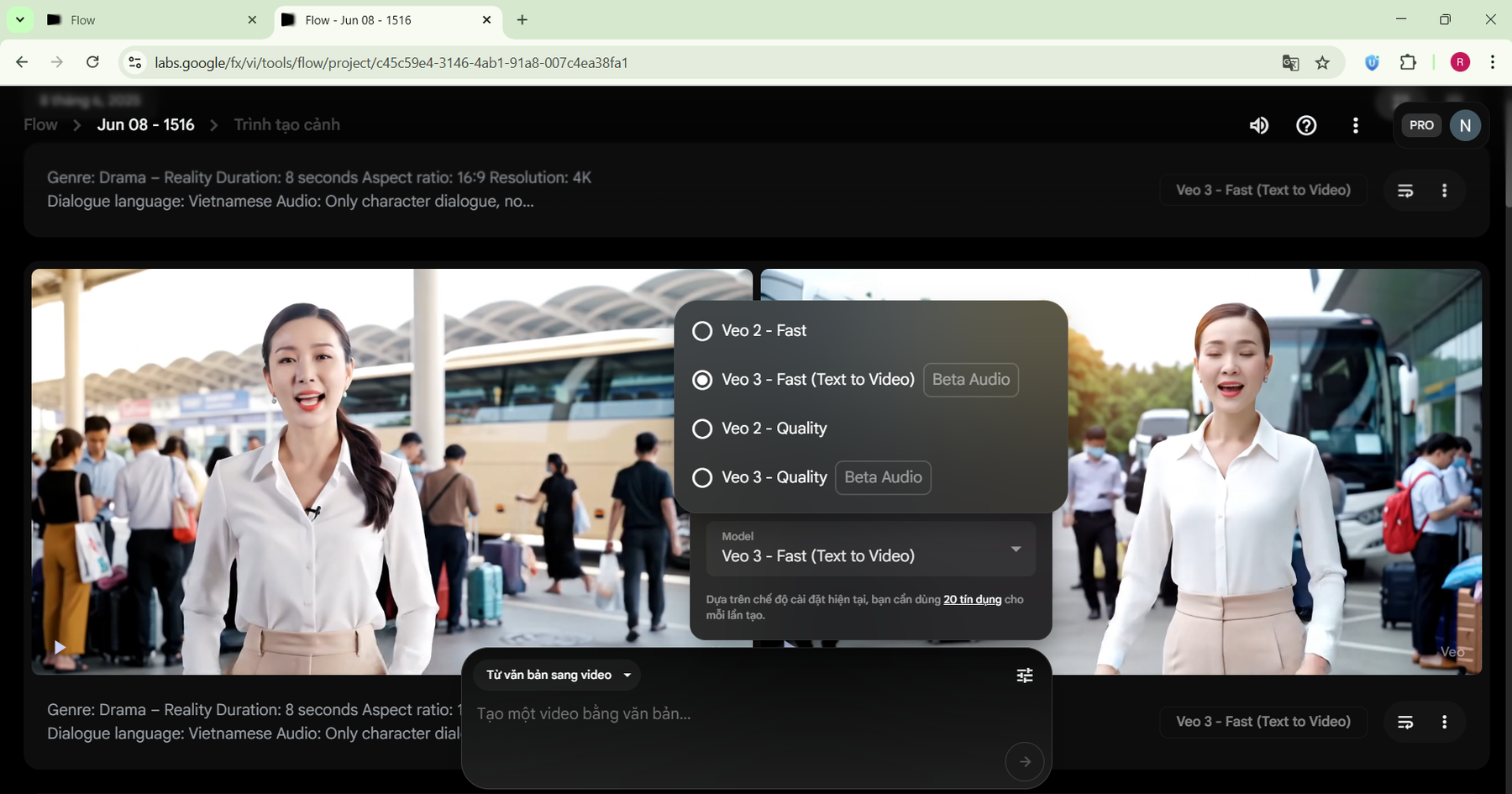Click the reuse prompt icon in top row

point(1405,191)
